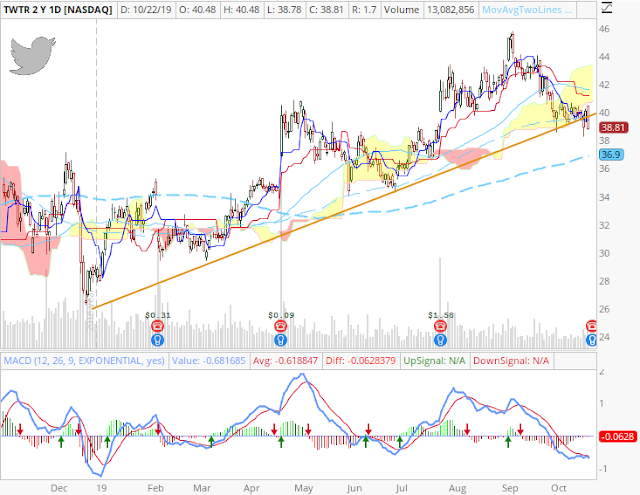Screen dimensions: 640x495
Task: Open the lightbulb event icon near Feb
Action: [158, 340]
